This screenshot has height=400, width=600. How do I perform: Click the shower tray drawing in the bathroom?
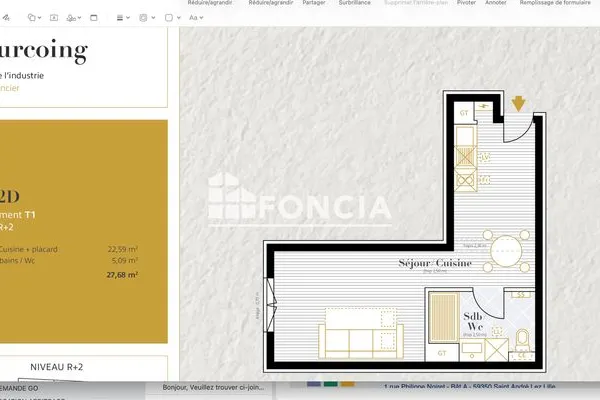pyautogui.click(x=443, y=317)
